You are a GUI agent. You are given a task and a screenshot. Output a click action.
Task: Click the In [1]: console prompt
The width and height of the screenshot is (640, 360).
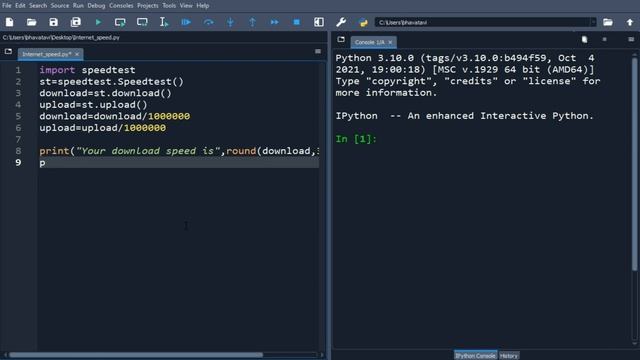point(356,139)
